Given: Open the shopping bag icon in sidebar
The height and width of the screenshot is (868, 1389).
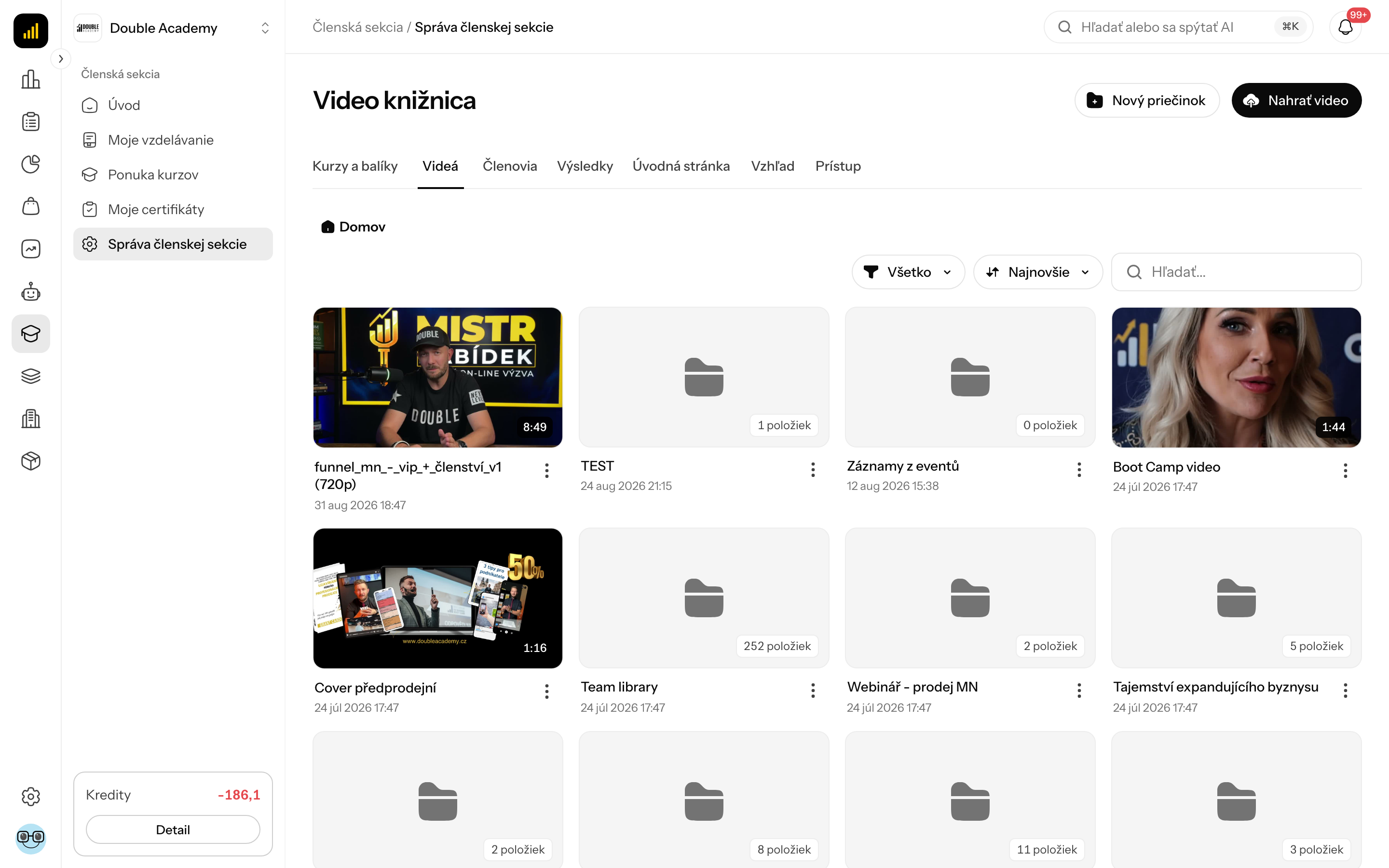Looking at the screenshot, I should (30, 207).
